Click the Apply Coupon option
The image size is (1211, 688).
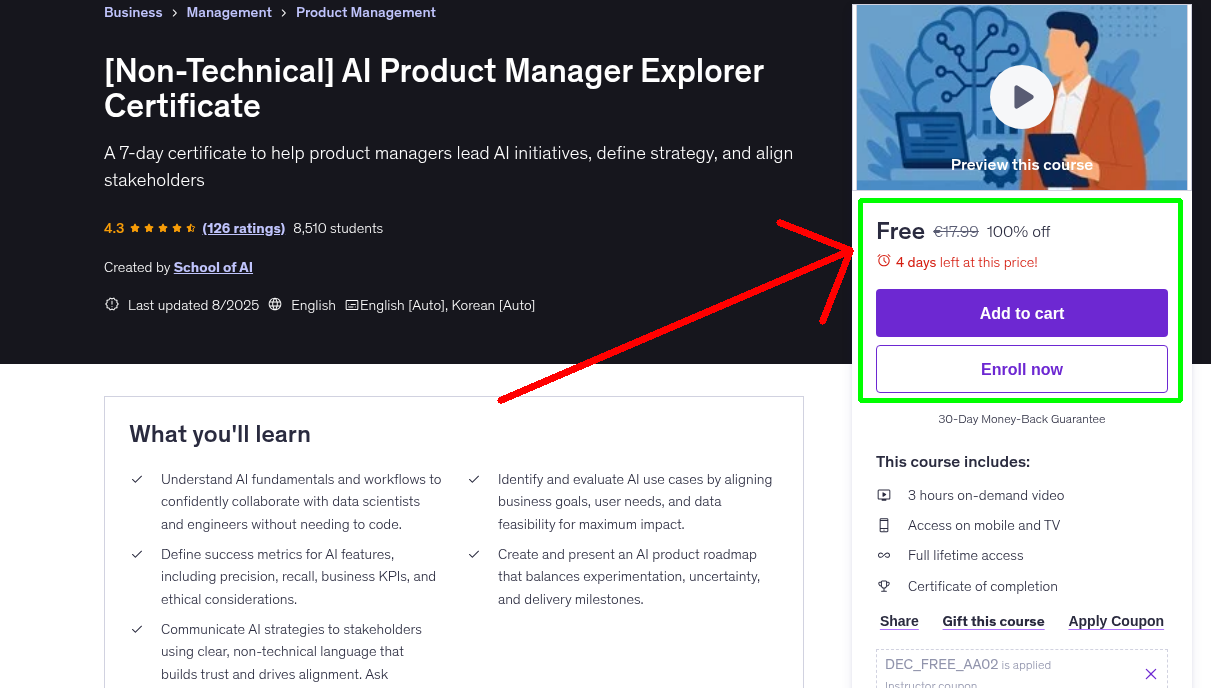tap(1116, 621)
